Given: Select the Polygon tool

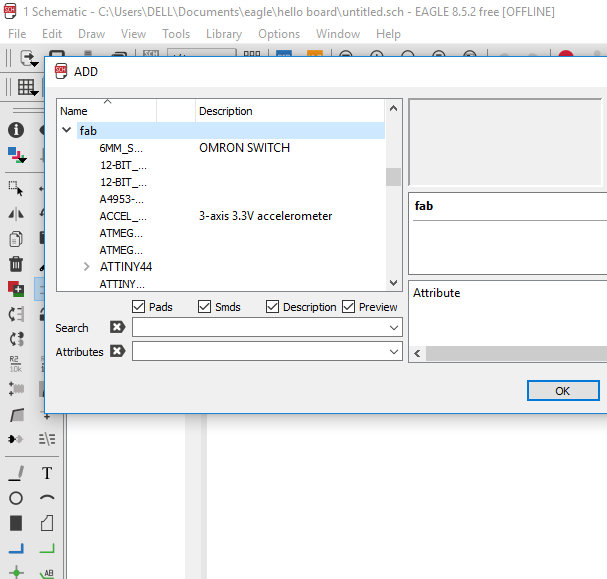Looking at the screenshot, I should [x=47, y=523].
